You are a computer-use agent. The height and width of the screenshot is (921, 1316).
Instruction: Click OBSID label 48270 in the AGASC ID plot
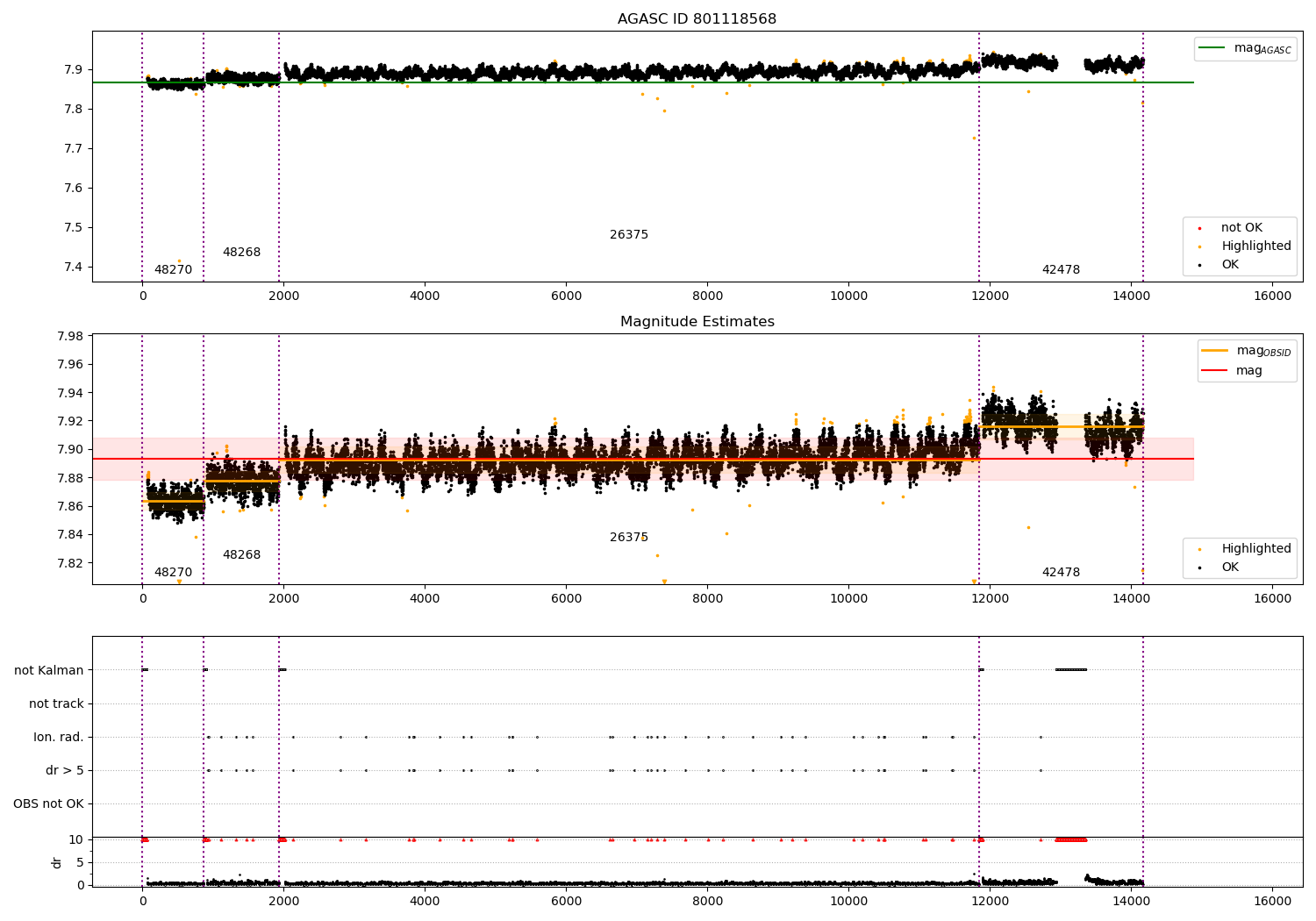pos(173,270)
